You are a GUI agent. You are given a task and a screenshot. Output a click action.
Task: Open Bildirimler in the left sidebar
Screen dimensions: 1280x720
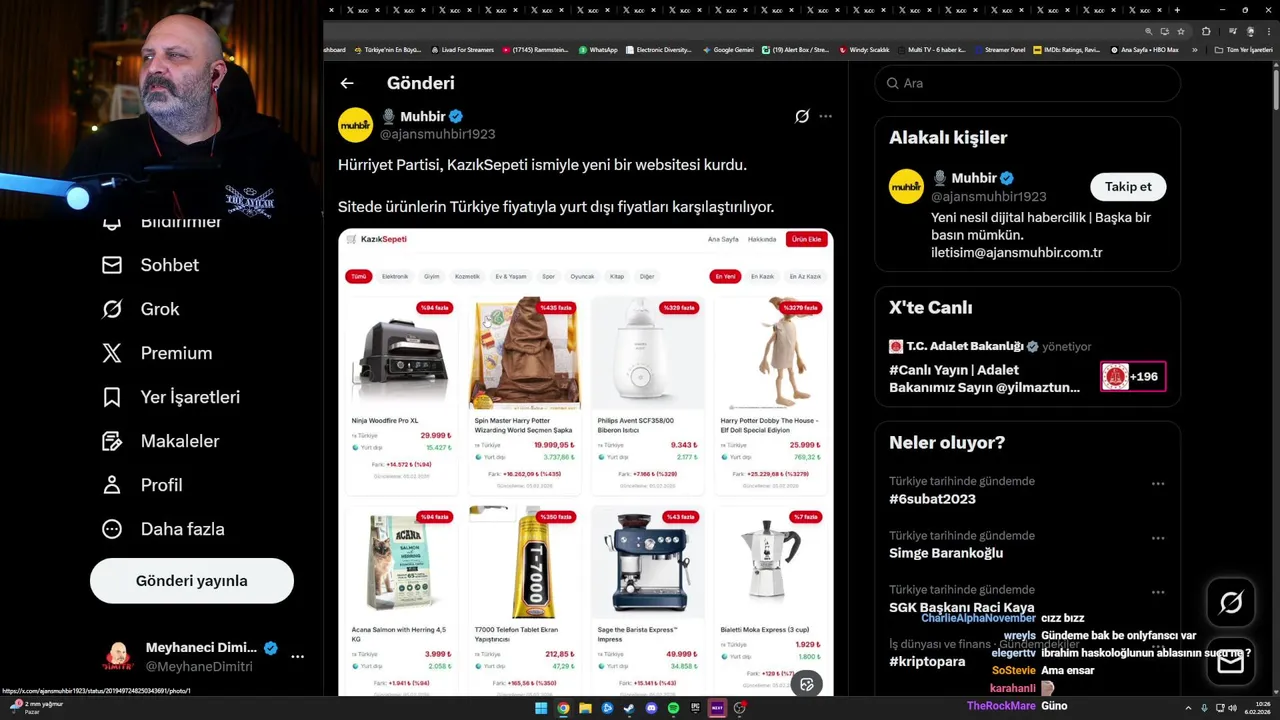click(163, 221)
